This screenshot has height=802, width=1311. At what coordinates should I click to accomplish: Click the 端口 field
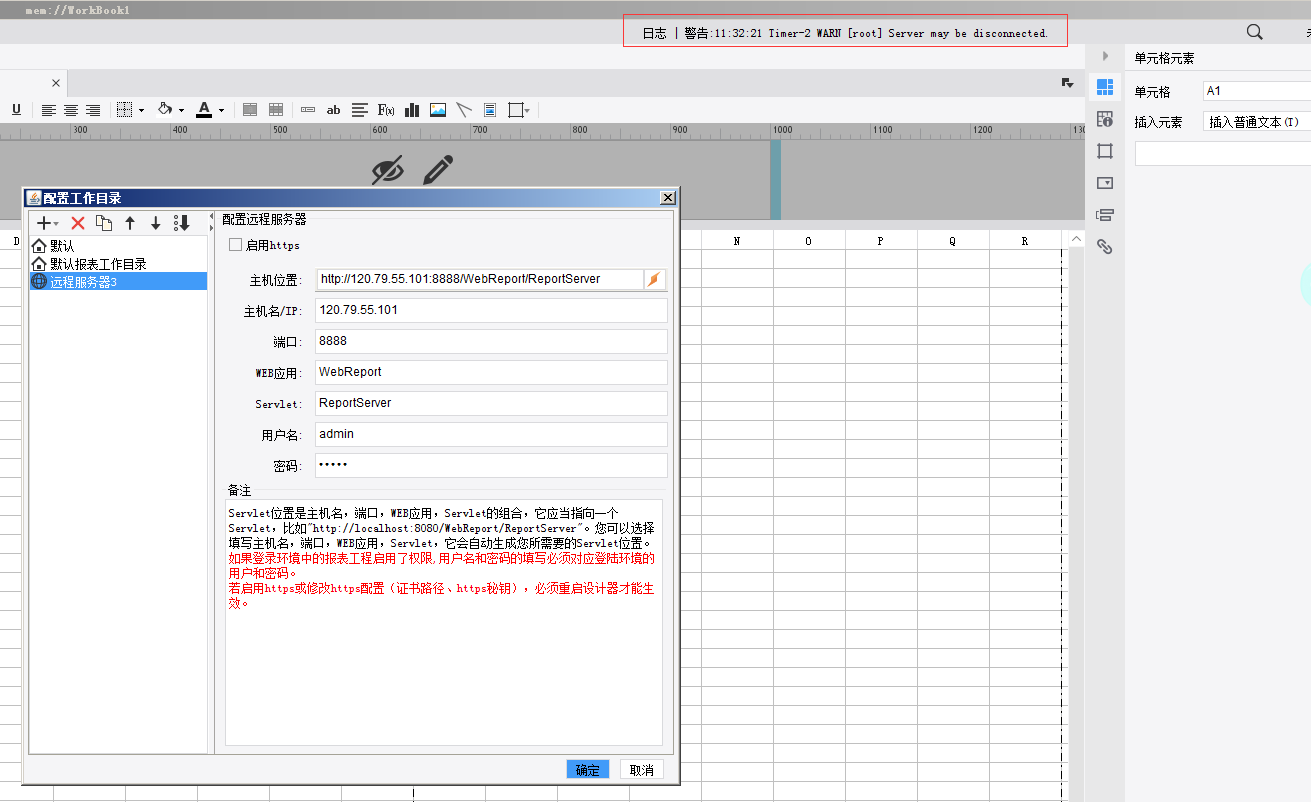point(491,341)
